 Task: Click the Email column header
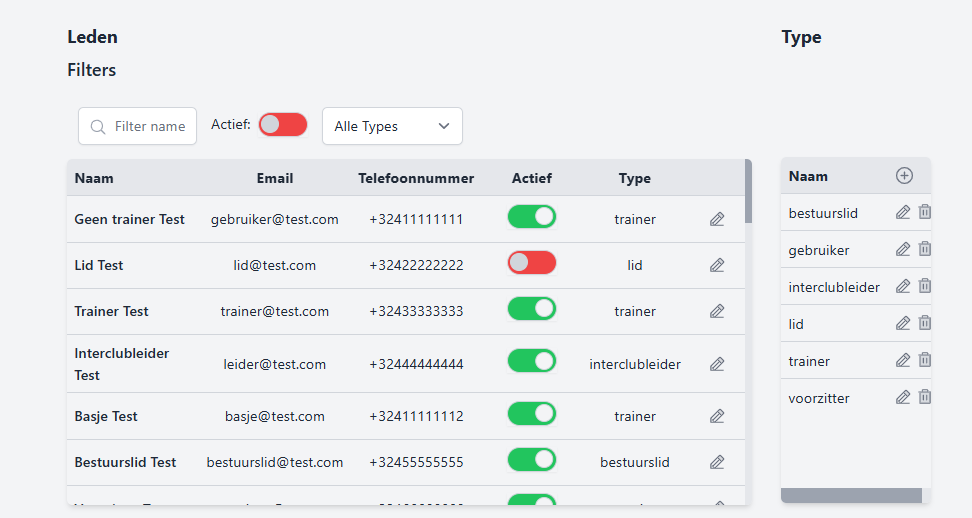click(275, 178)
